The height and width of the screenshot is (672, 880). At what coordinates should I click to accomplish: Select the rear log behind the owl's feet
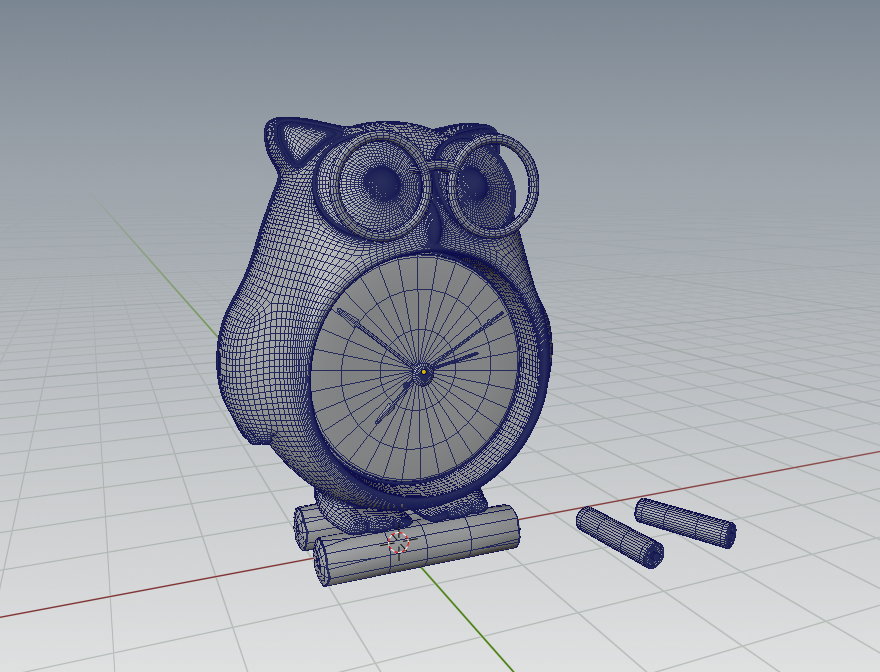(304, 525)
